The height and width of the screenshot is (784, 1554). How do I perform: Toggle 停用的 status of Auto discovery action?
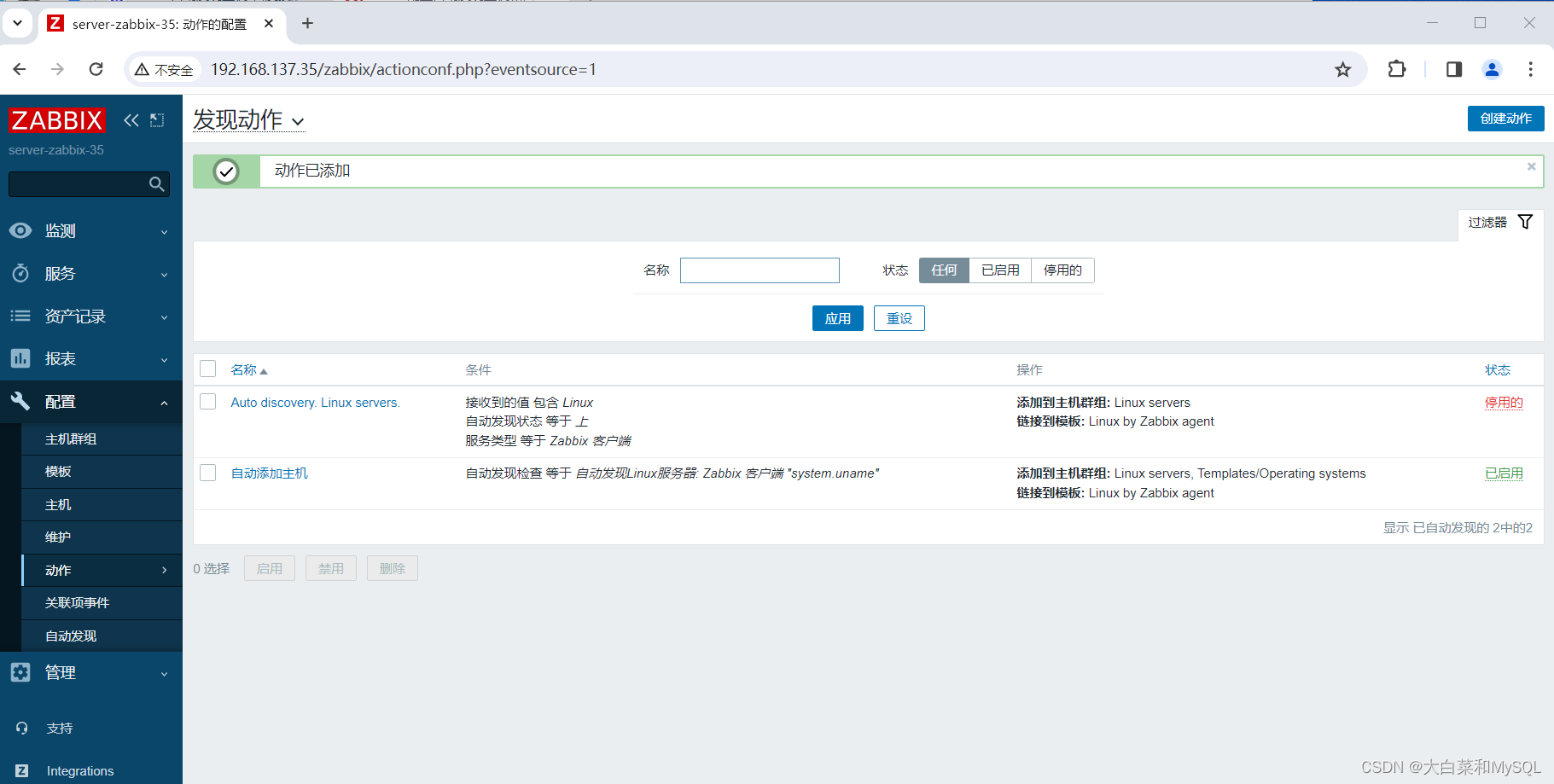(1504, 403)
